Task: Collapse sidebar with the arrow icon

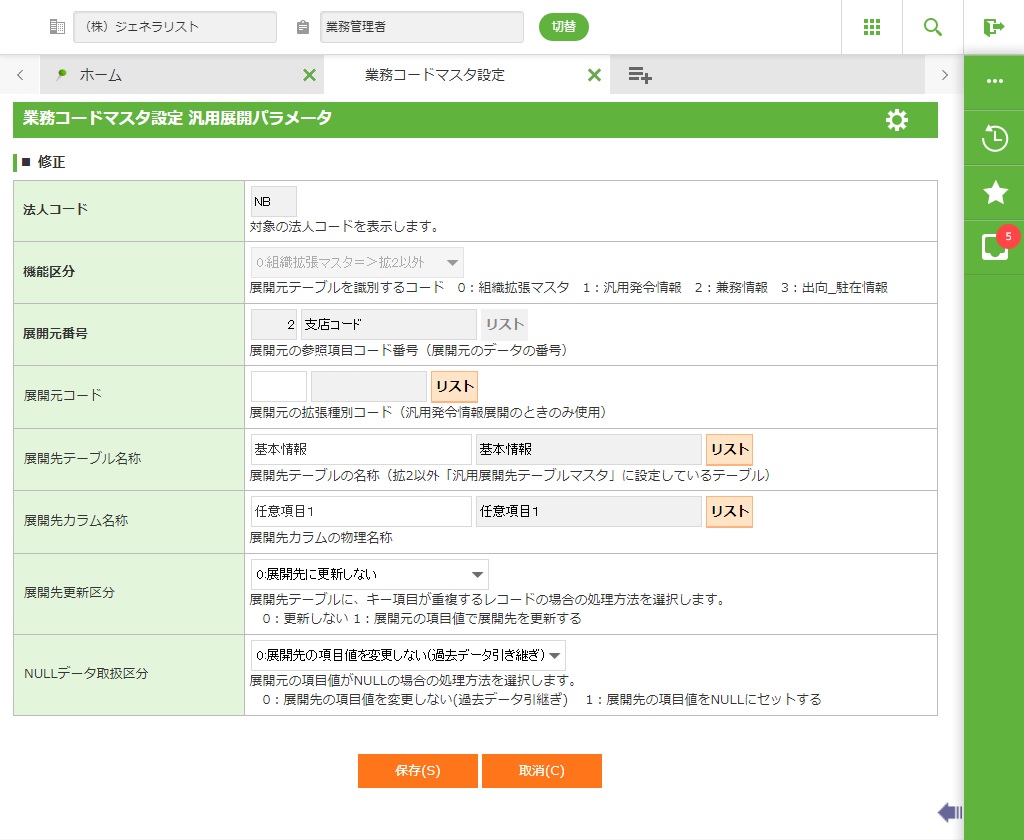Action: 949,811
